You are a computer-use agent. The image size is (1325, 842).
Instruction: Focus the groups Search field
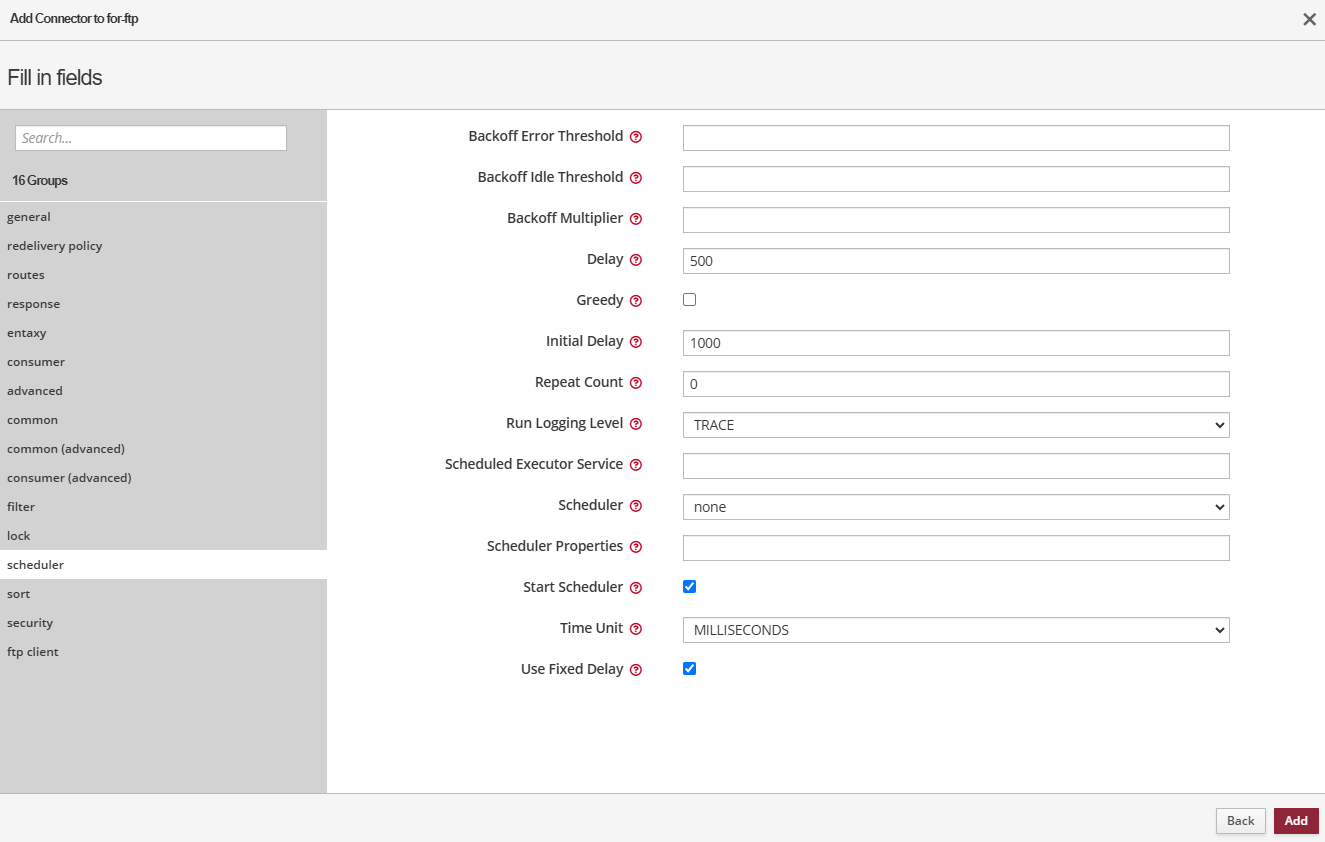pyautogui.click(x=151, y=138)
